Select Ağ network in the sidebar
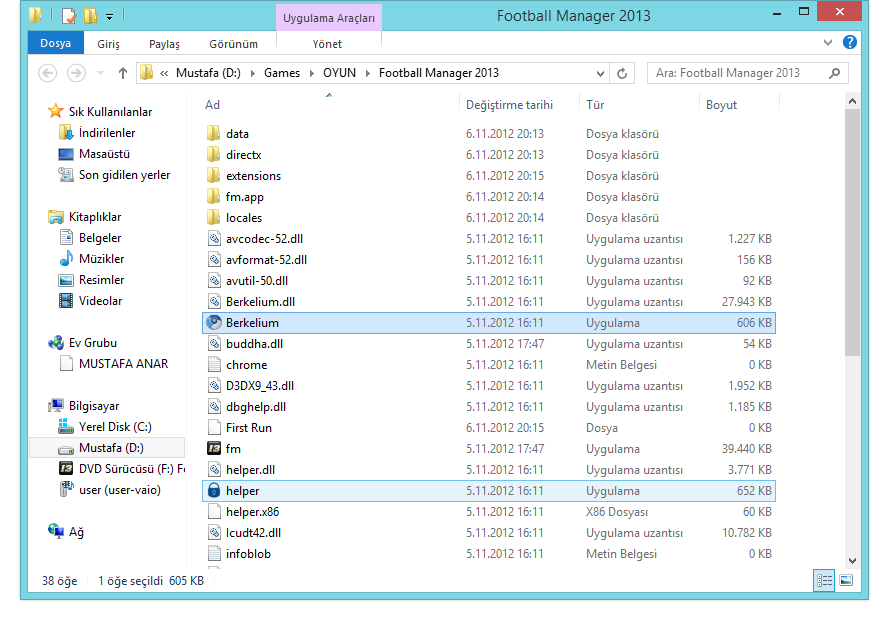Image resolution: width=889 pixels, height=620 pixels. click(76, 532)
